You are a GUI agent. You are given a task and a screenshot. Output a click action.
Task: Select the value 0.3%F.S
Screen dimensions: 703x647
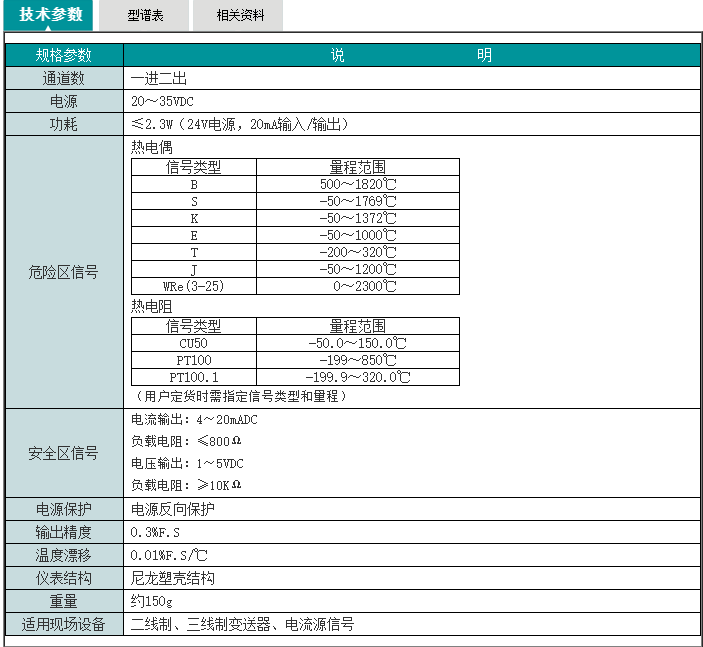click(x=155, y=532)
